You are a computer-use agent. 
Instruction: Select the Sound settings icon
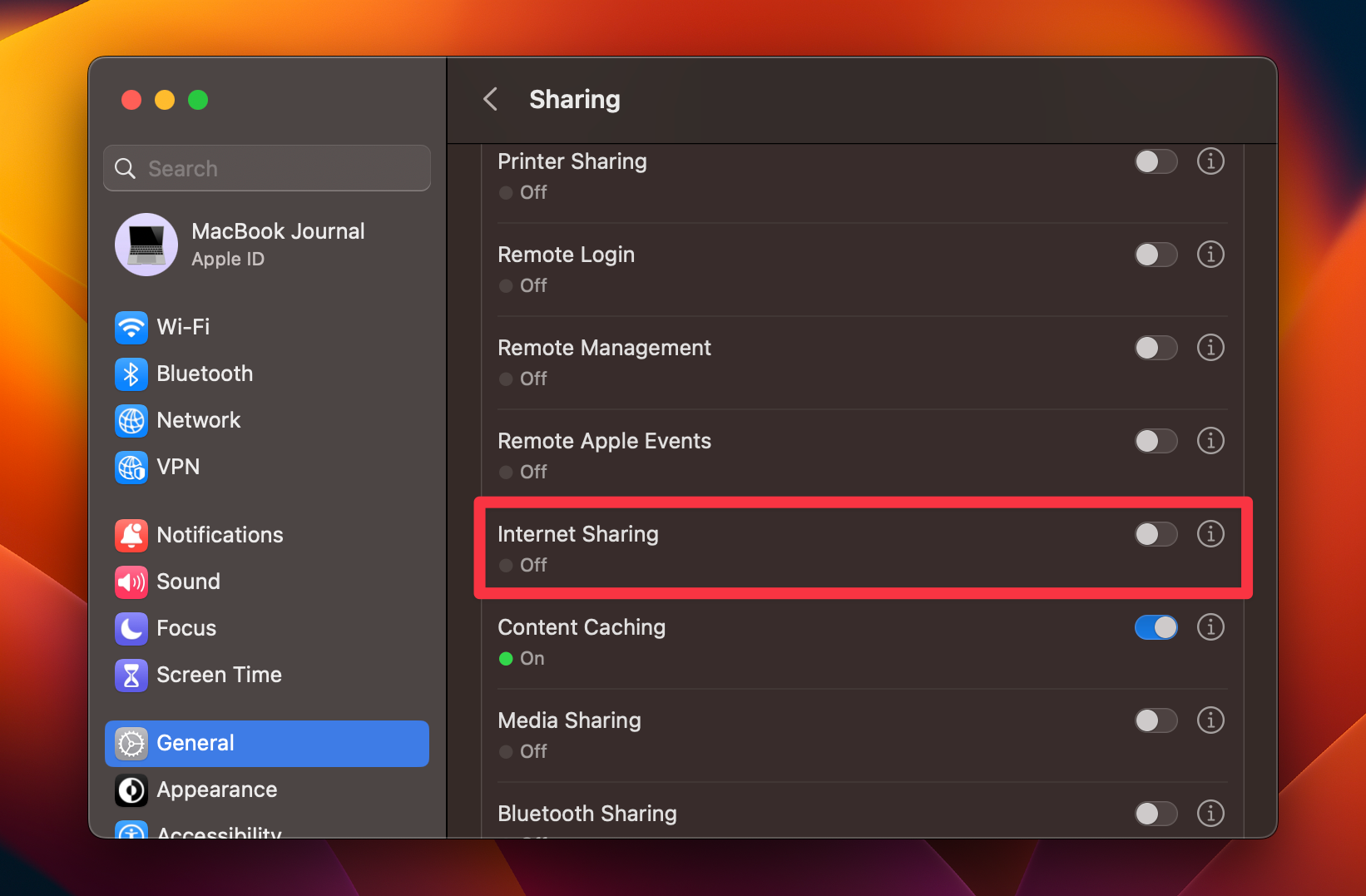coord(131,582)
